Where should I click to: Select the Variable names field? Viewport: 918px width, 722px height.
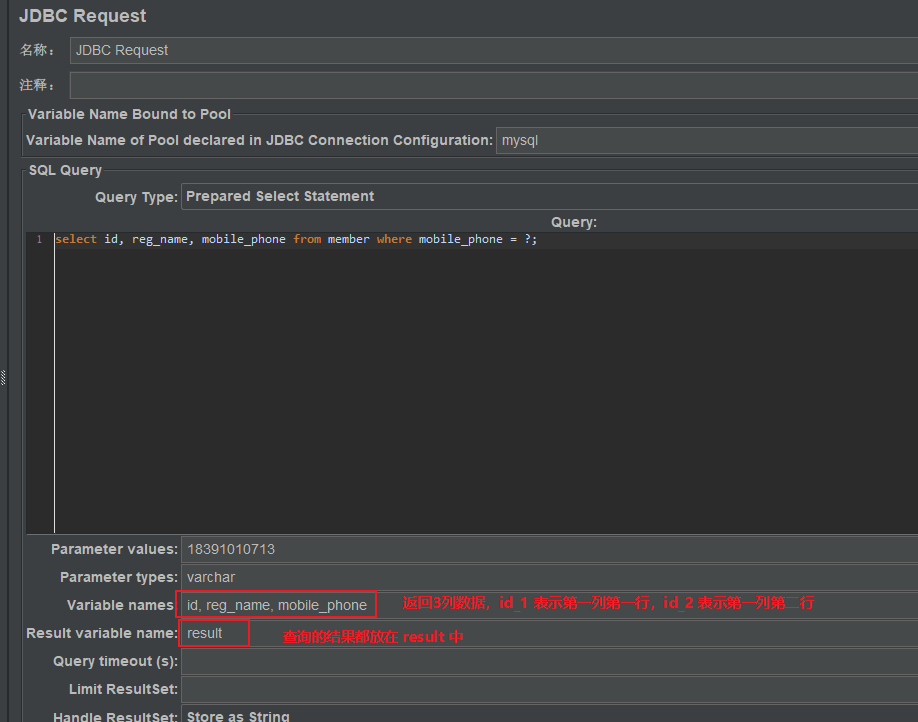(x=276, y=604)
